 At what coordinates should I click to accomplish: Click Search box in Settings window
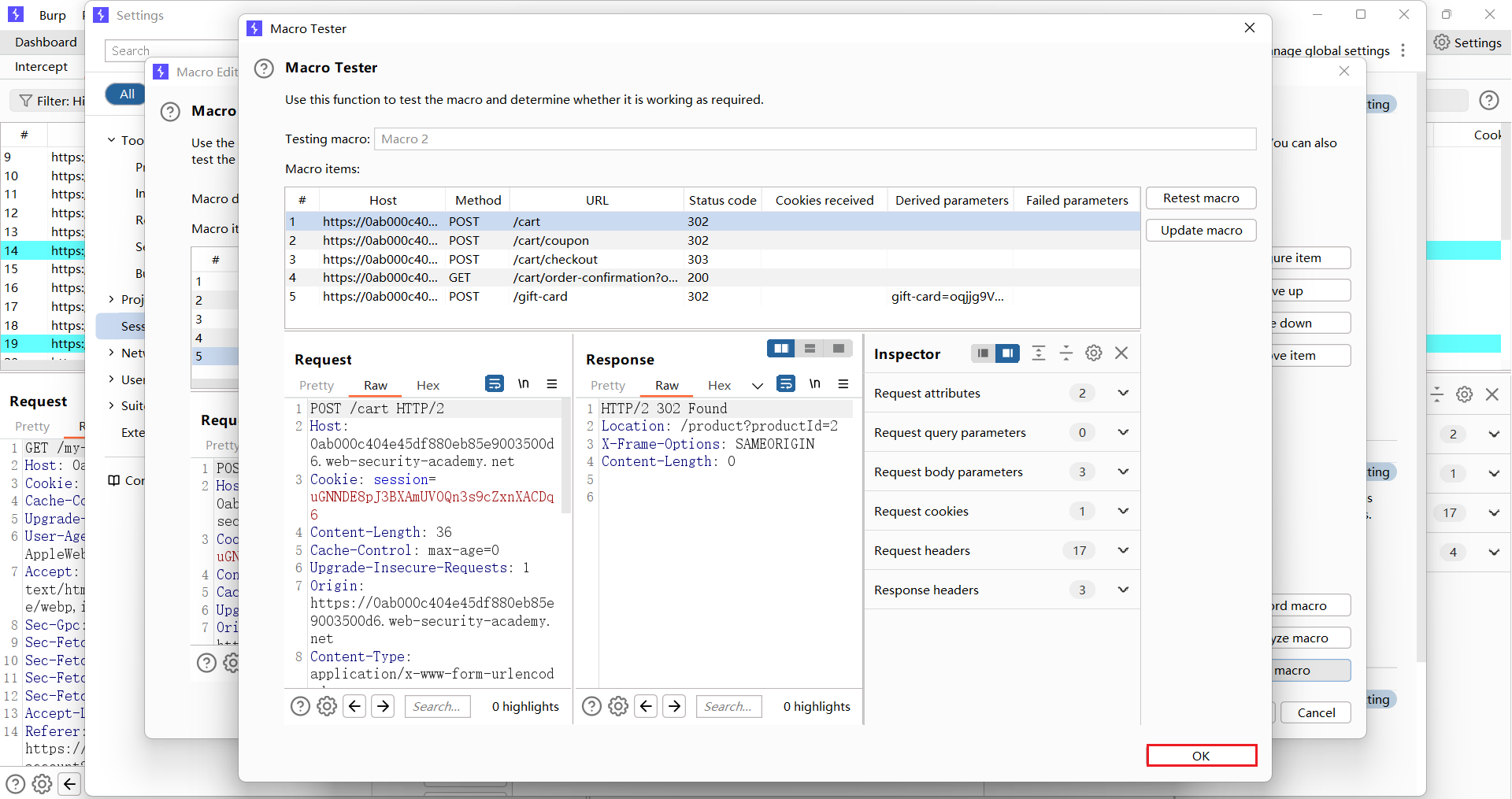point(173,50)
